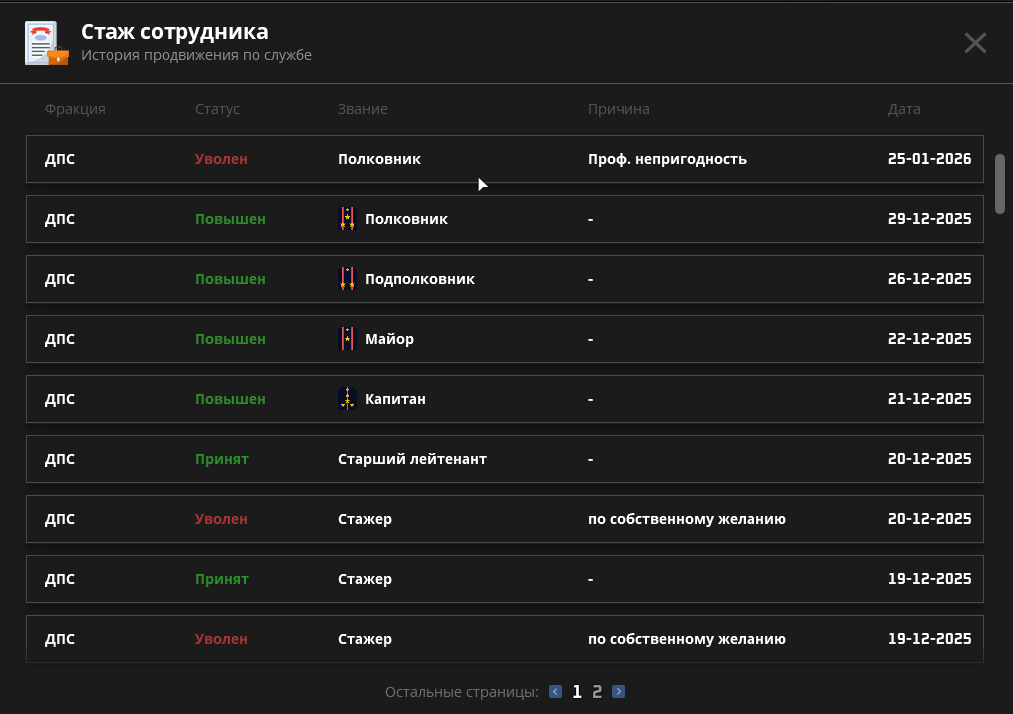
Task: Click the Дата column header
Action: 903,109
